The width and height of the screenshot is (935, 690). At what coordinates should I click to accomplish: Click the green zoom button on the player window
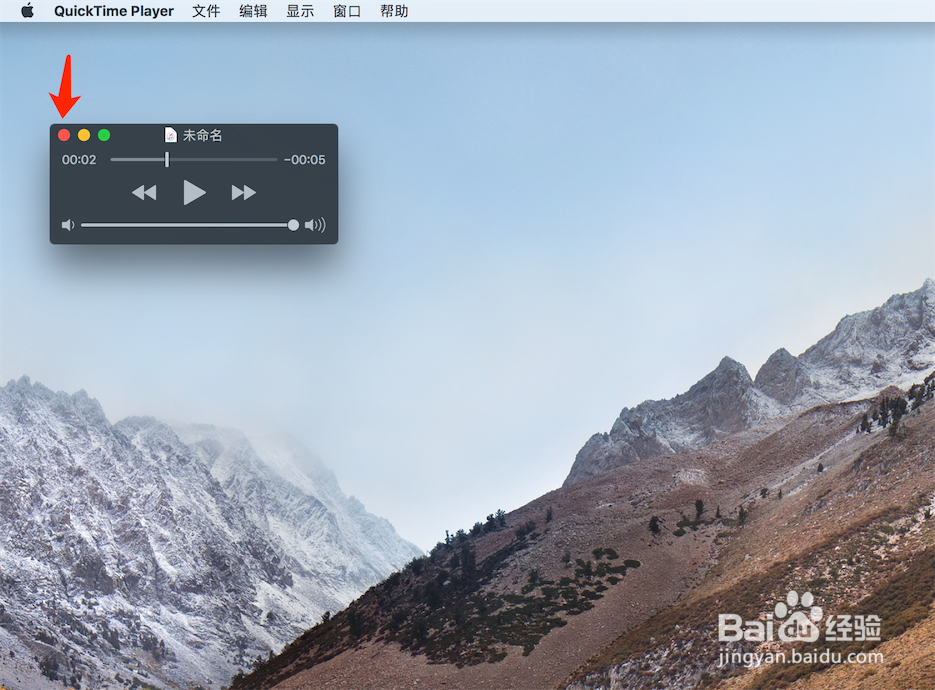pyautogui.click(x=103, y=134)
